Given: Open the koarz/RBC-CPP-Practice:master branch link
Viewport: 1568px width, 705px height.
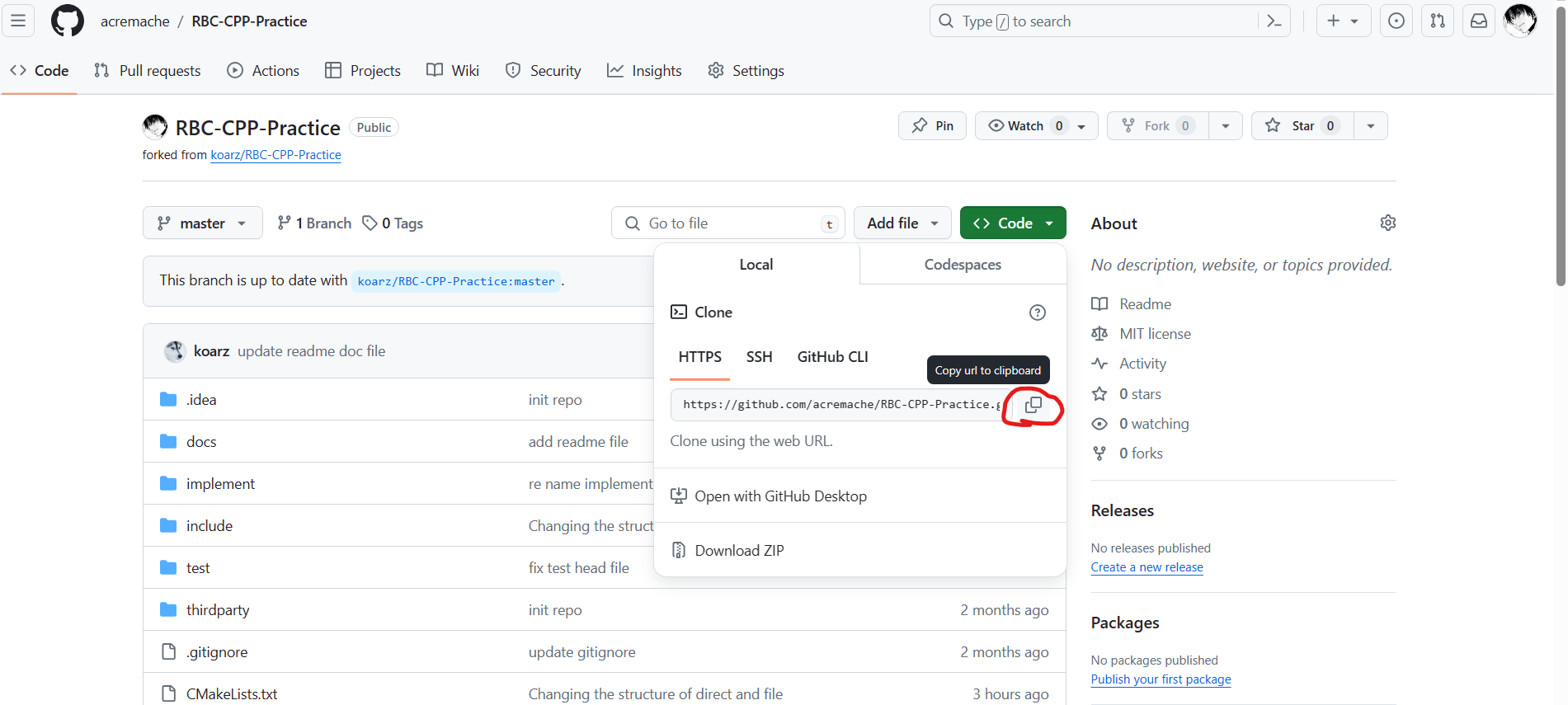Looking at the screenshot, I should pyautogui.click(x=456, y=281).
